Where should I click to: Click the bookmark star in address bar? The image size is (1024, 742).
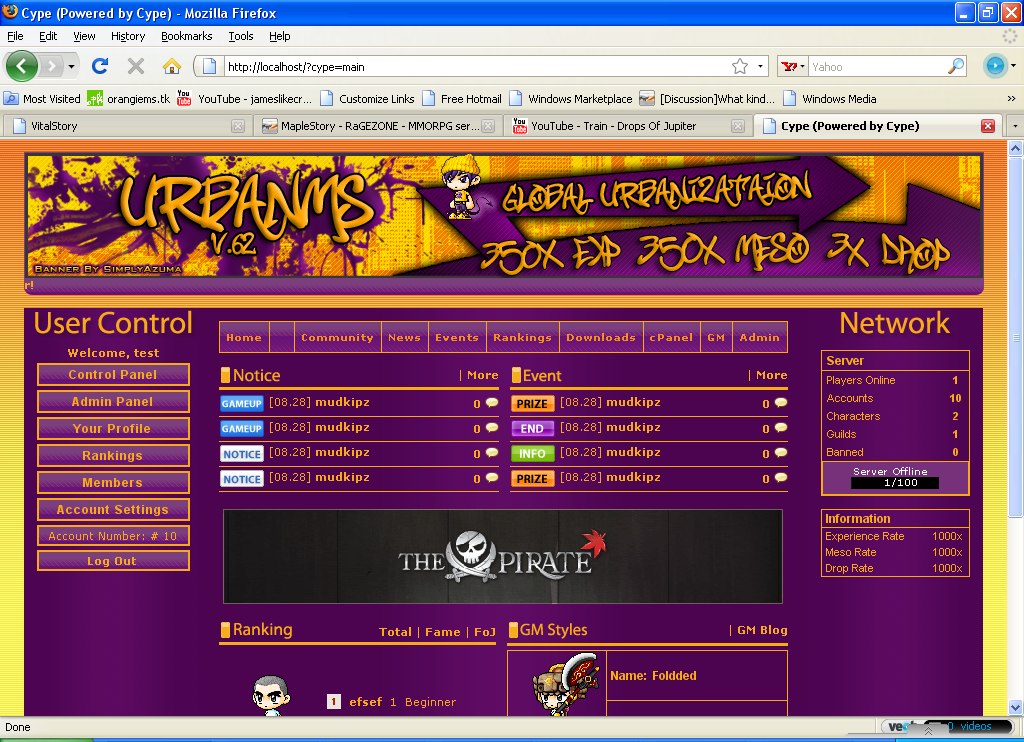click(739, 67)
